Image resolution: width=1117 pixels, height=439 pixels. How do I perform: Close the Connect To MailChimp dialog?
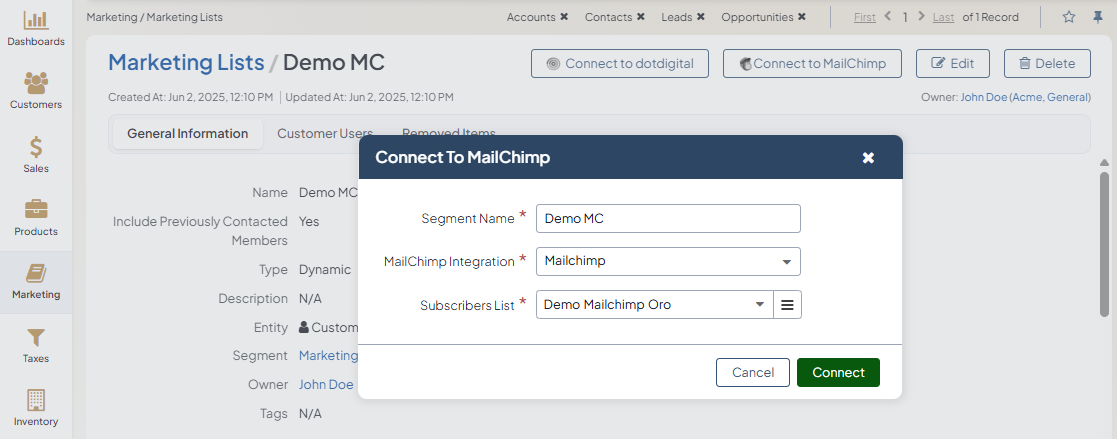point(868,158)
